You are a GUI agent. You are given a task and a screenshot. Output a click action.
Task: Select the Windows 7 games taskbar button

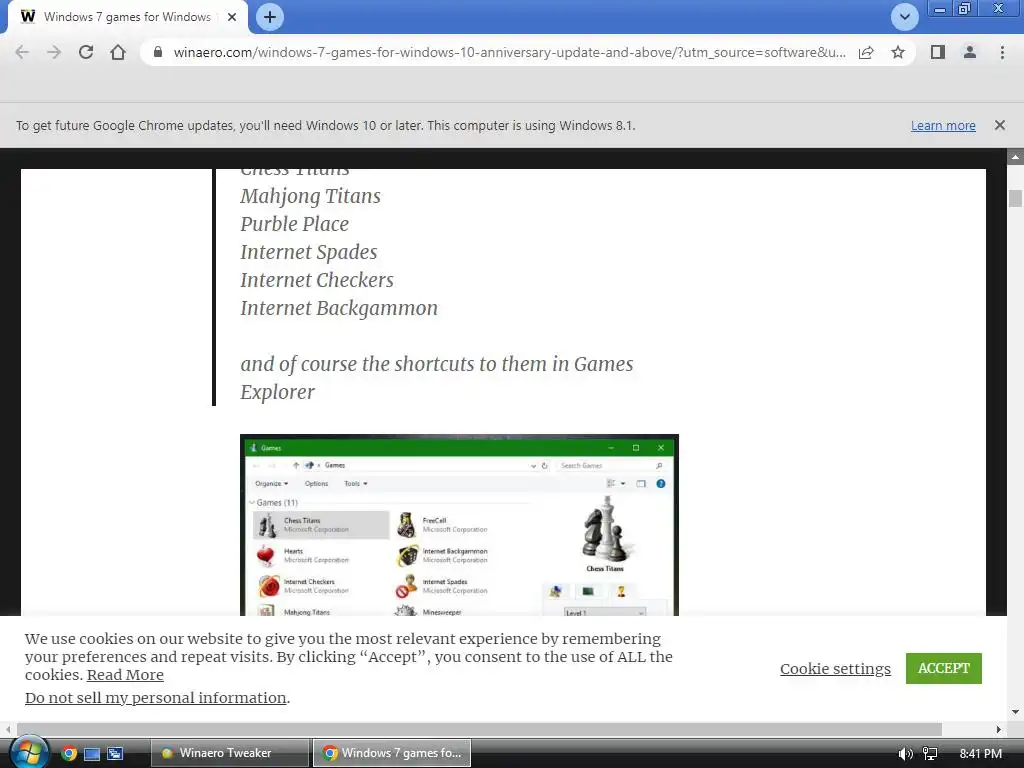pyautogui.click(x=392, y=753)
